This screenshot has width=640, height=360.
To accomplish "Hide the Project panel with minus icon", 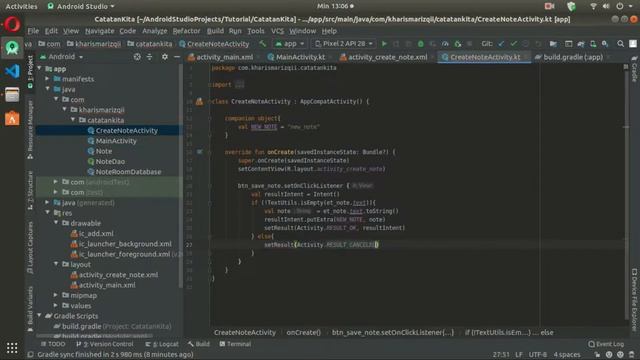I will [x=177, y=57].
